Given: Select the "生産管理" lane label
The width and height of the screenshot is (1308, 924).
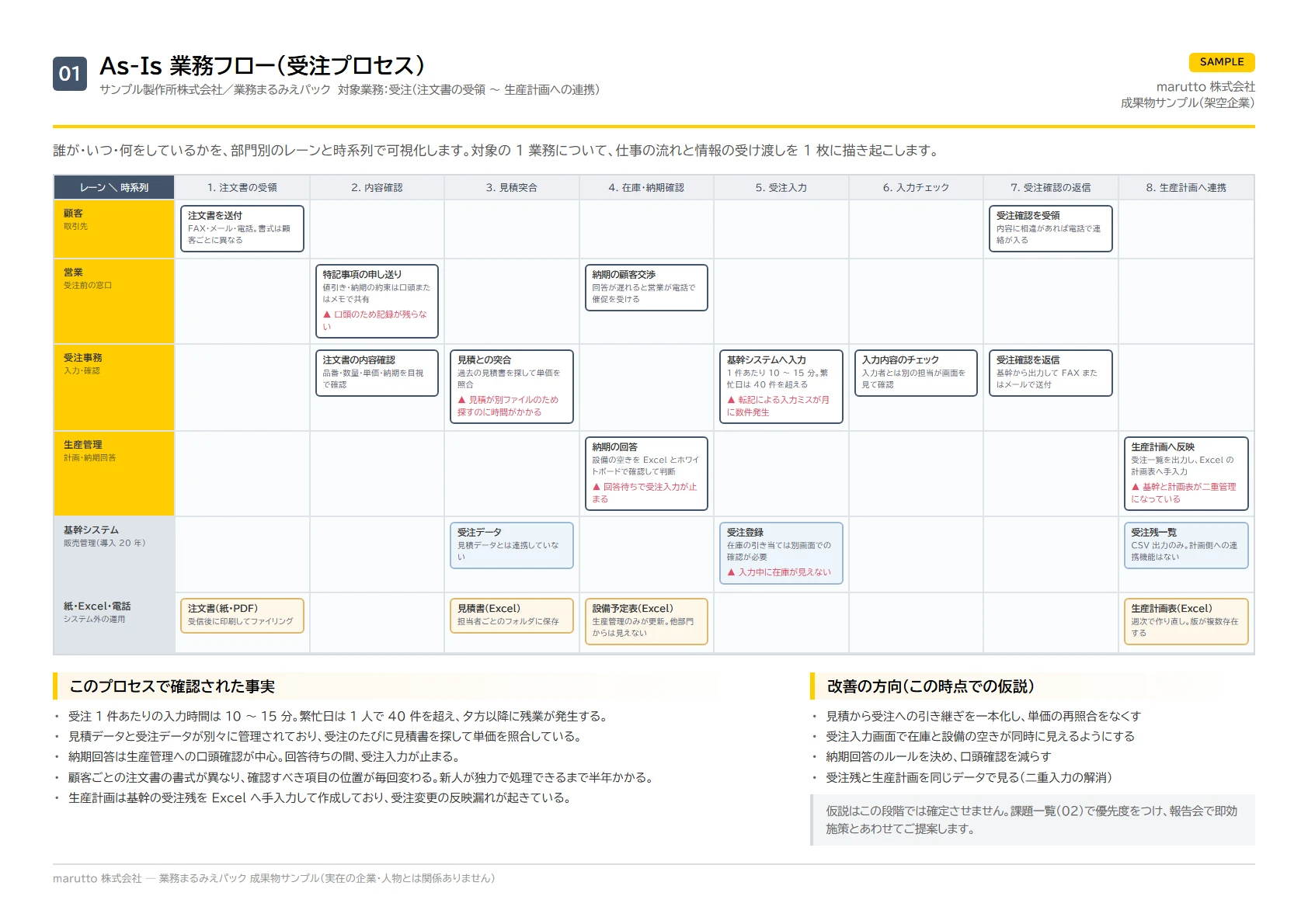Looking at the screenshot, I should tap(114, 474).
